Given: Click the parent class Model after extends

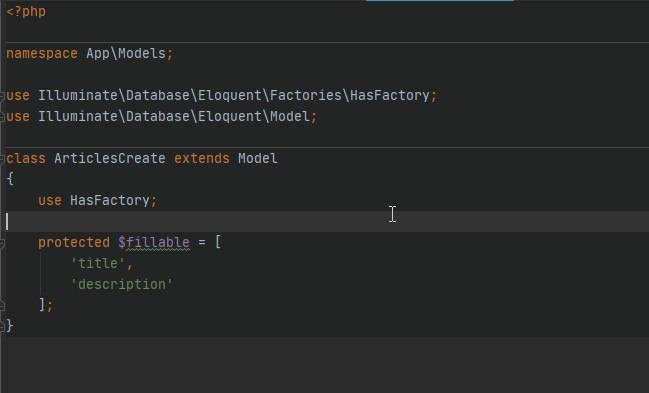Looking at the screenshot, I should (257, 159).
